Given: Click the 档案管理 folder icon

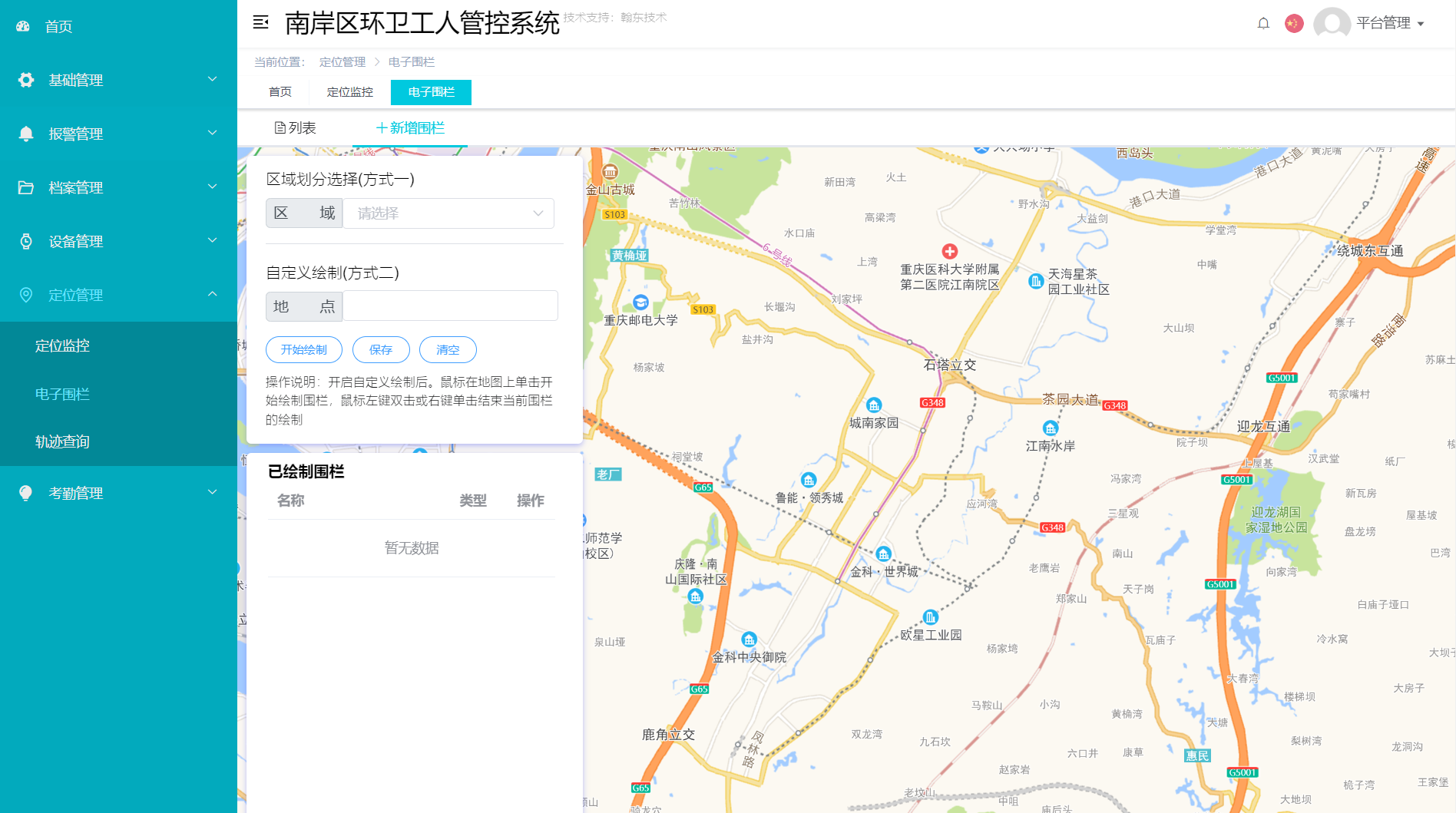Looking at the screenshot, I should pos(26,187).
